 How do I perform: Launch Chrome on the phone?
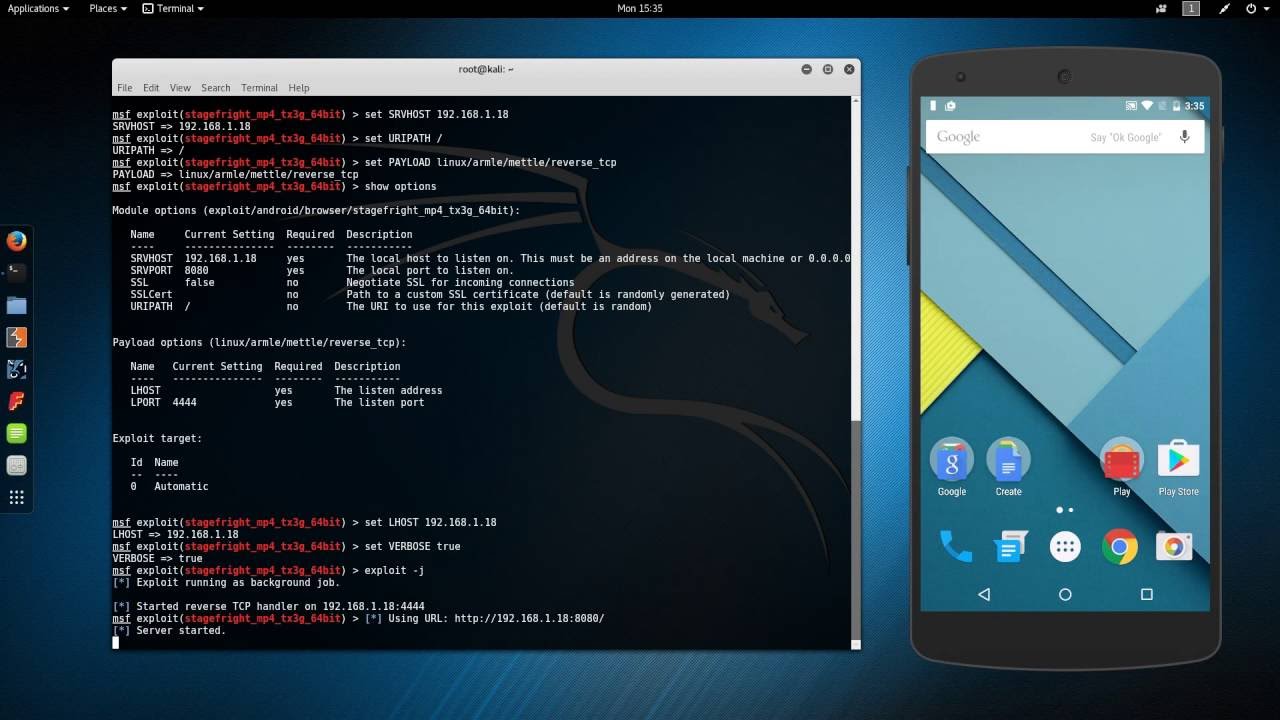coord(1120,547)
